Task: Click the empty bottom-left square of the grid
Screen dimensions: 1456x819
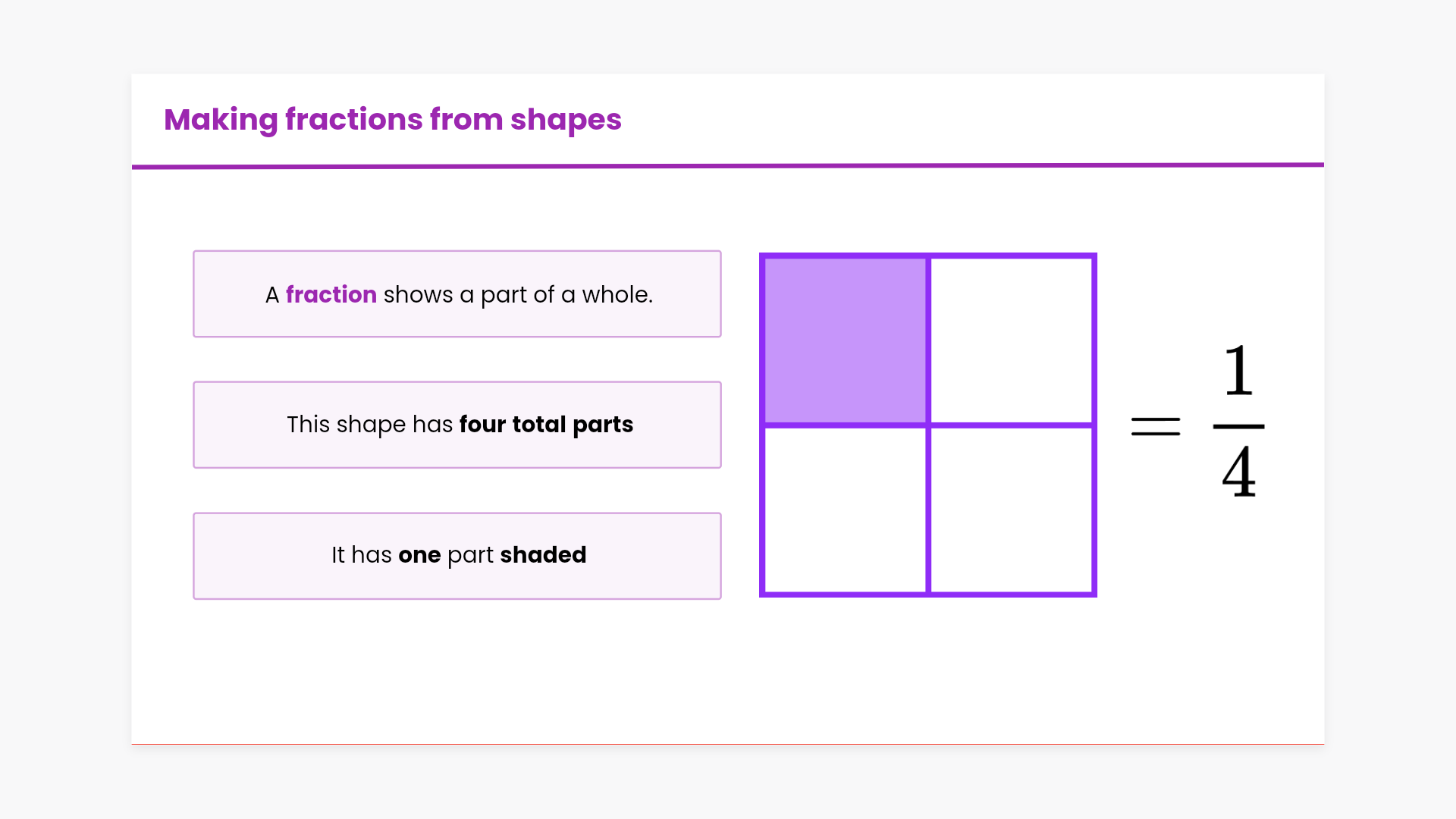Action: click(845, 510)
